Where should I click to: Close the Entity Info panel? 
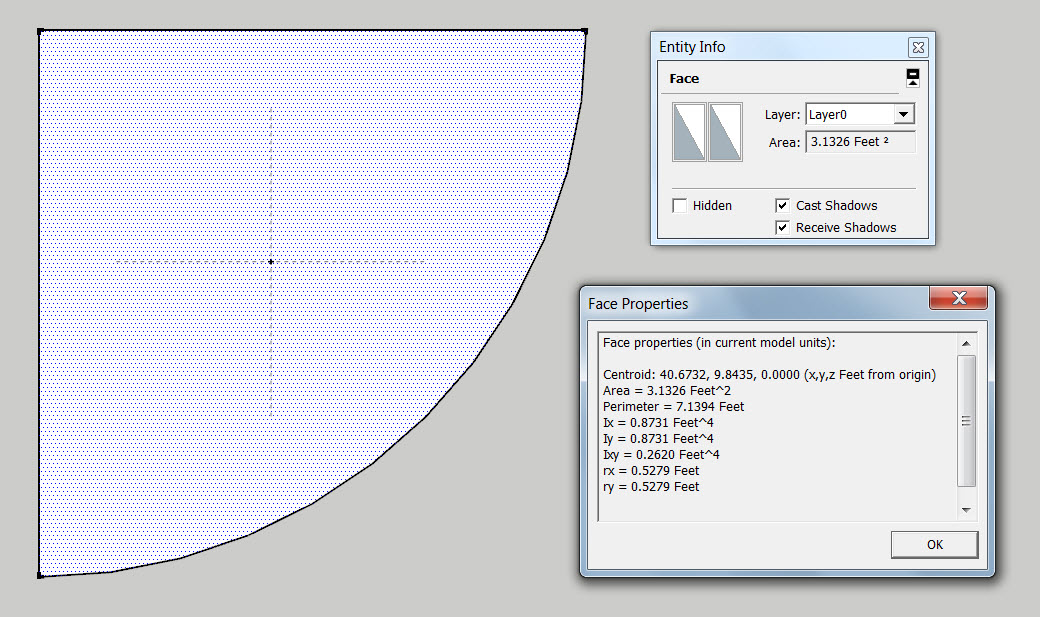click(x=918, y=47)
